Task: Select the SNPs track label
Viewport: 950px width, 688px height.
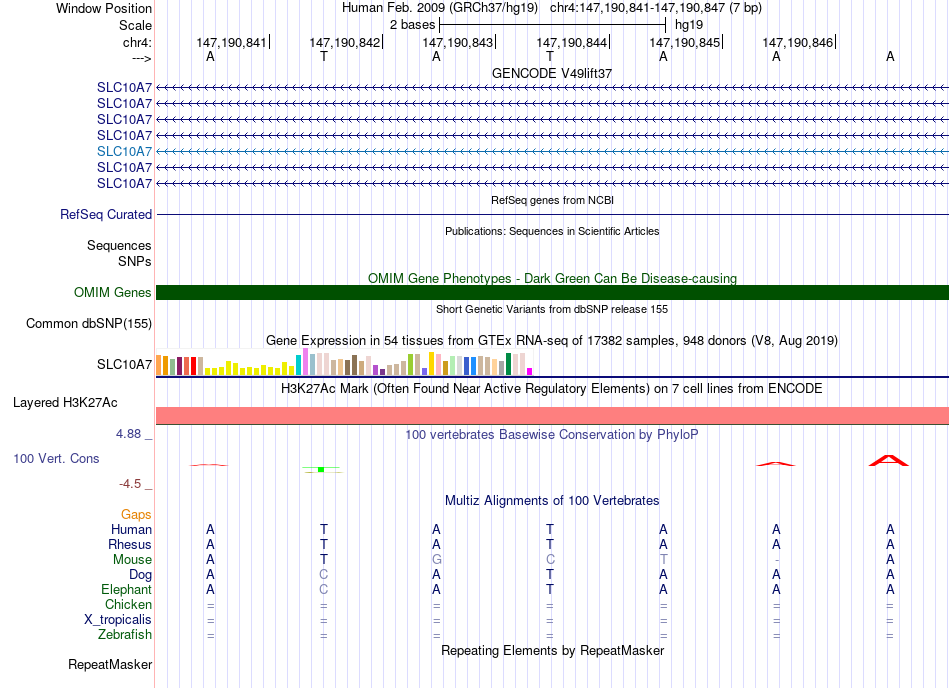Action: pyautogui.click(x=135, y=261)
